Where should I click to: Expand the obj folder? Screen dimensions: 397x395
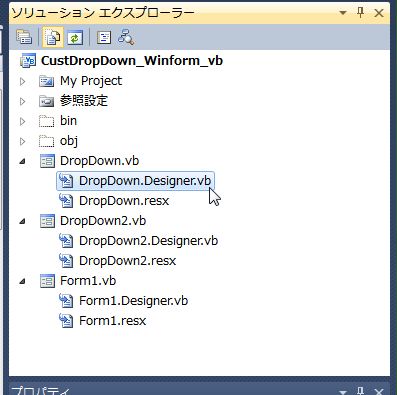tap(22, 141)
